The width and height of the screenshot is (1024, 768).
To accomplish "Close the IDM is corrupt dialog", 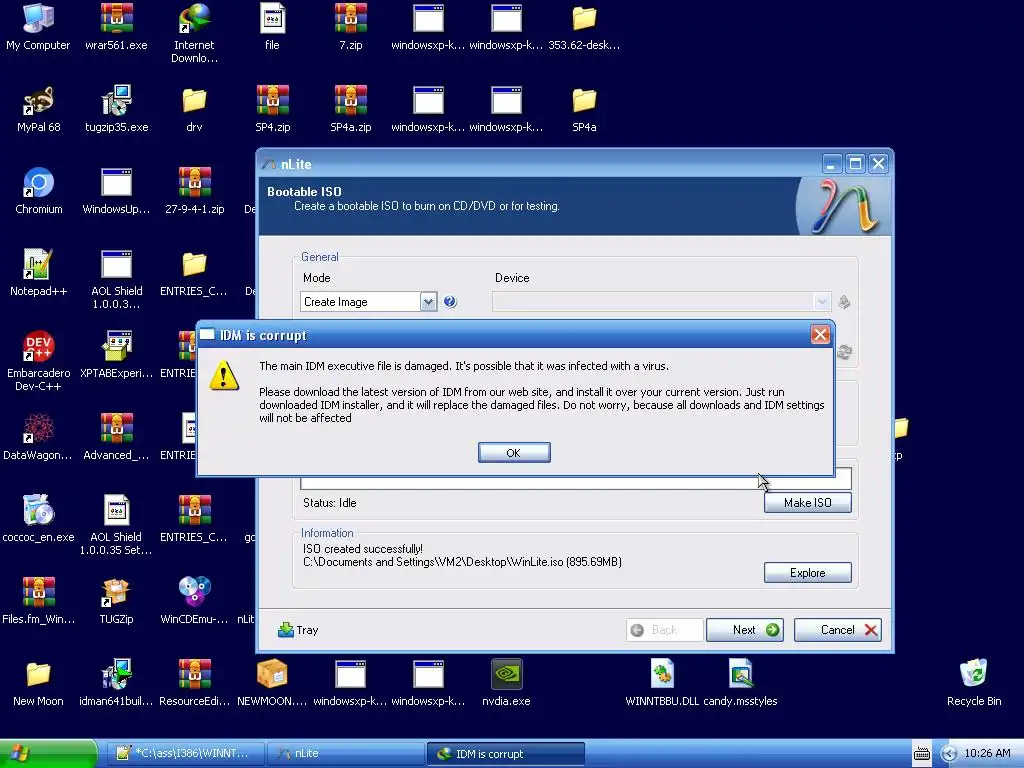I will click(x=820, y=335).
